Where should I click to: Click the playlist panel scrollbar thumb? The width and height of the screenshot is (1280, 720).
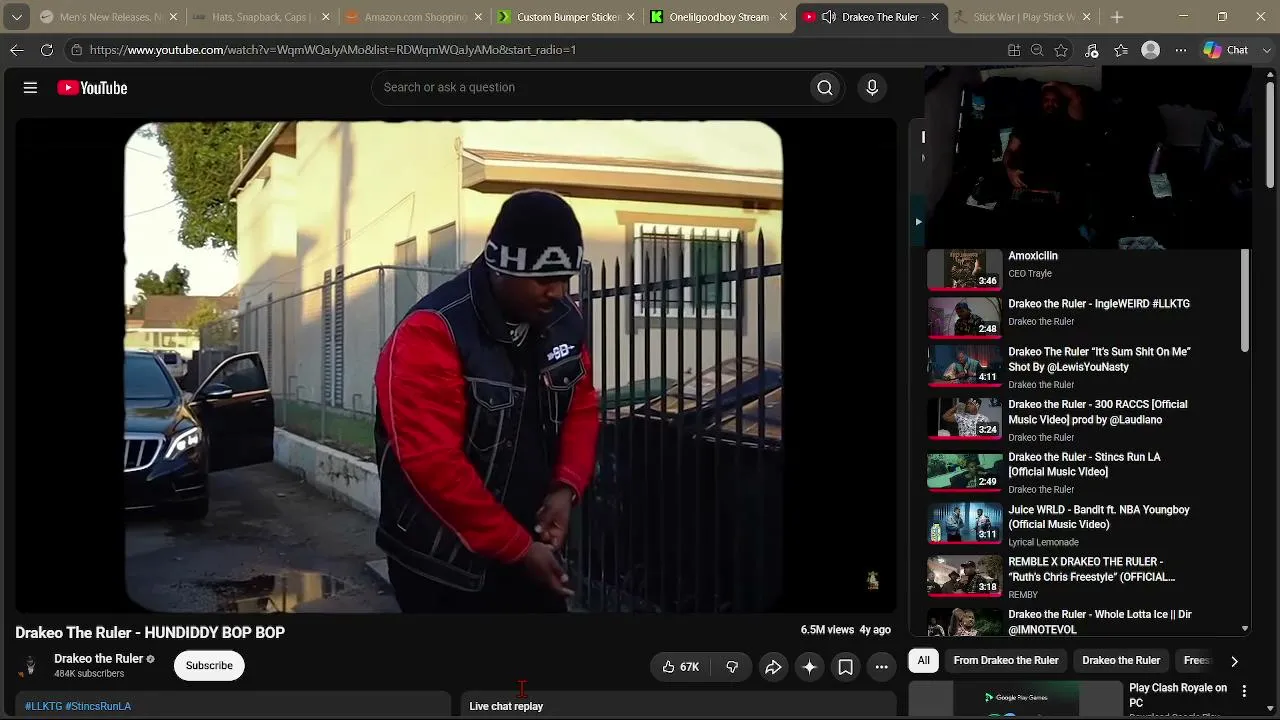(x=1245, y=301)
